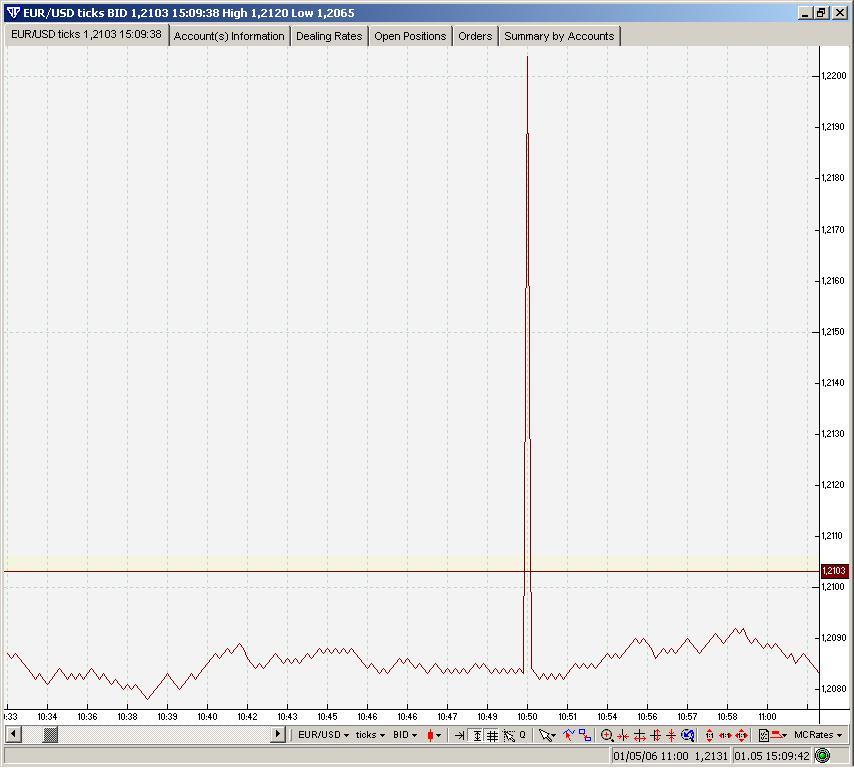
Task: Click the line with red cursor icon
Action: 569,735
